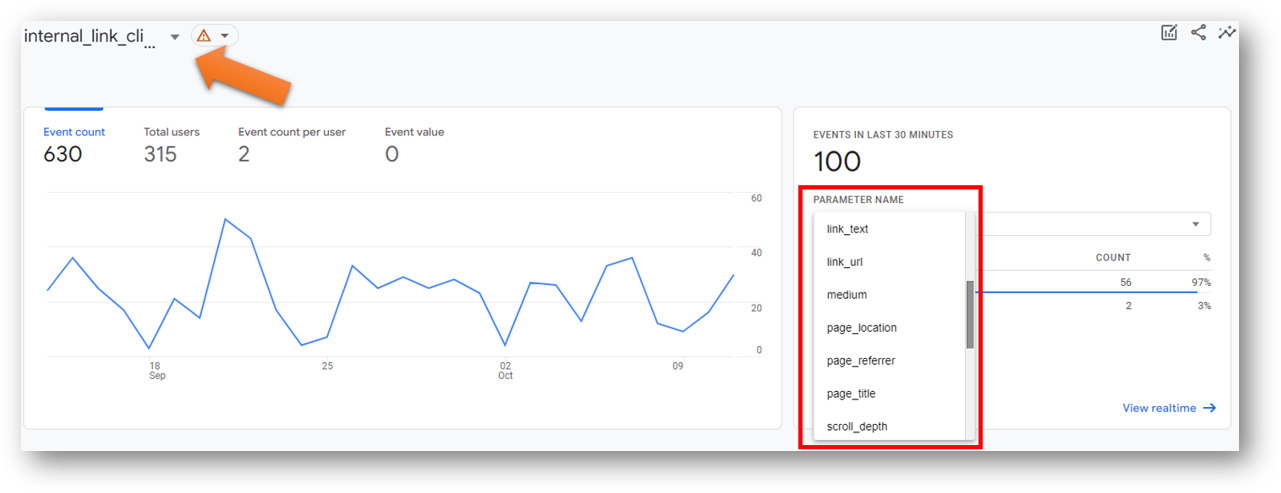Click the count value 56
The width and height of the screenshot is (1281, 493).
click(1126, 283)
